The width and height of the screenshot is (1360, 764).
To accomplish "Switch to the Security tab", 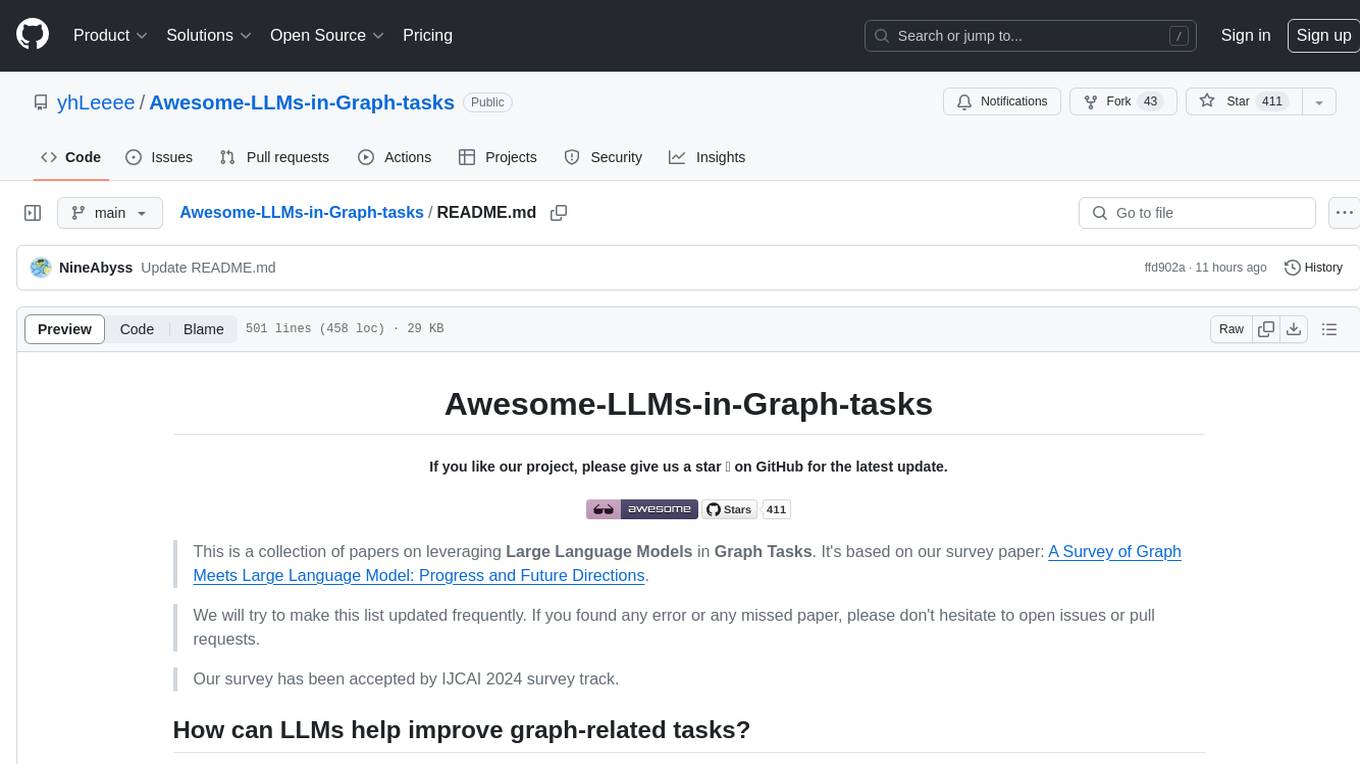I will click(x=603, y=157).
